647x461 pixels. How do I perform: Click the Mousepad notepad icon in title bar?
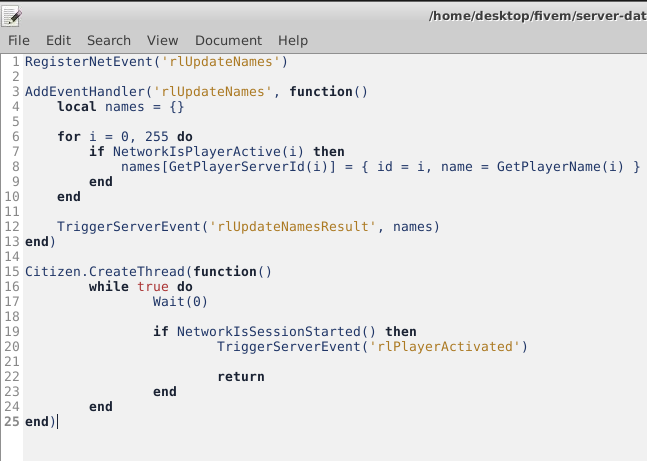[12, 14]
